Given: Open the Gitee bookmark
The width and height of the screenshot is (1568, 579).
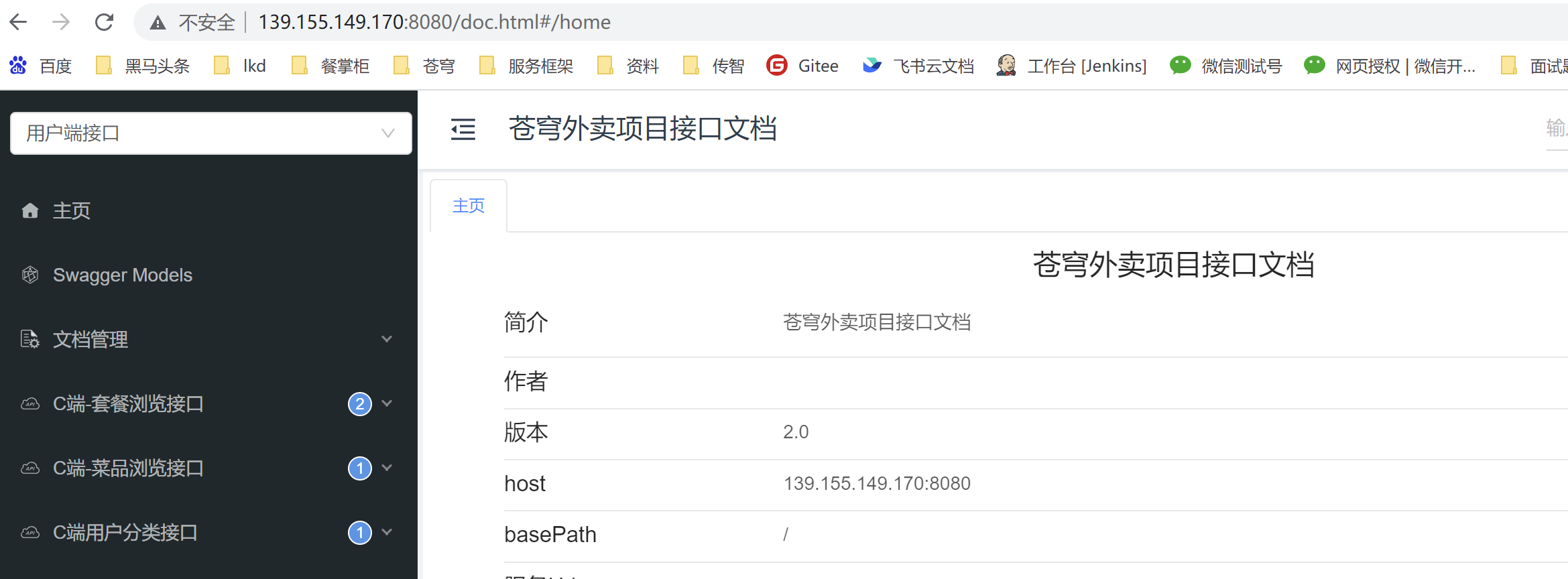Looking at the screenshot, I should pyautogui.click(x=802, y=66).
